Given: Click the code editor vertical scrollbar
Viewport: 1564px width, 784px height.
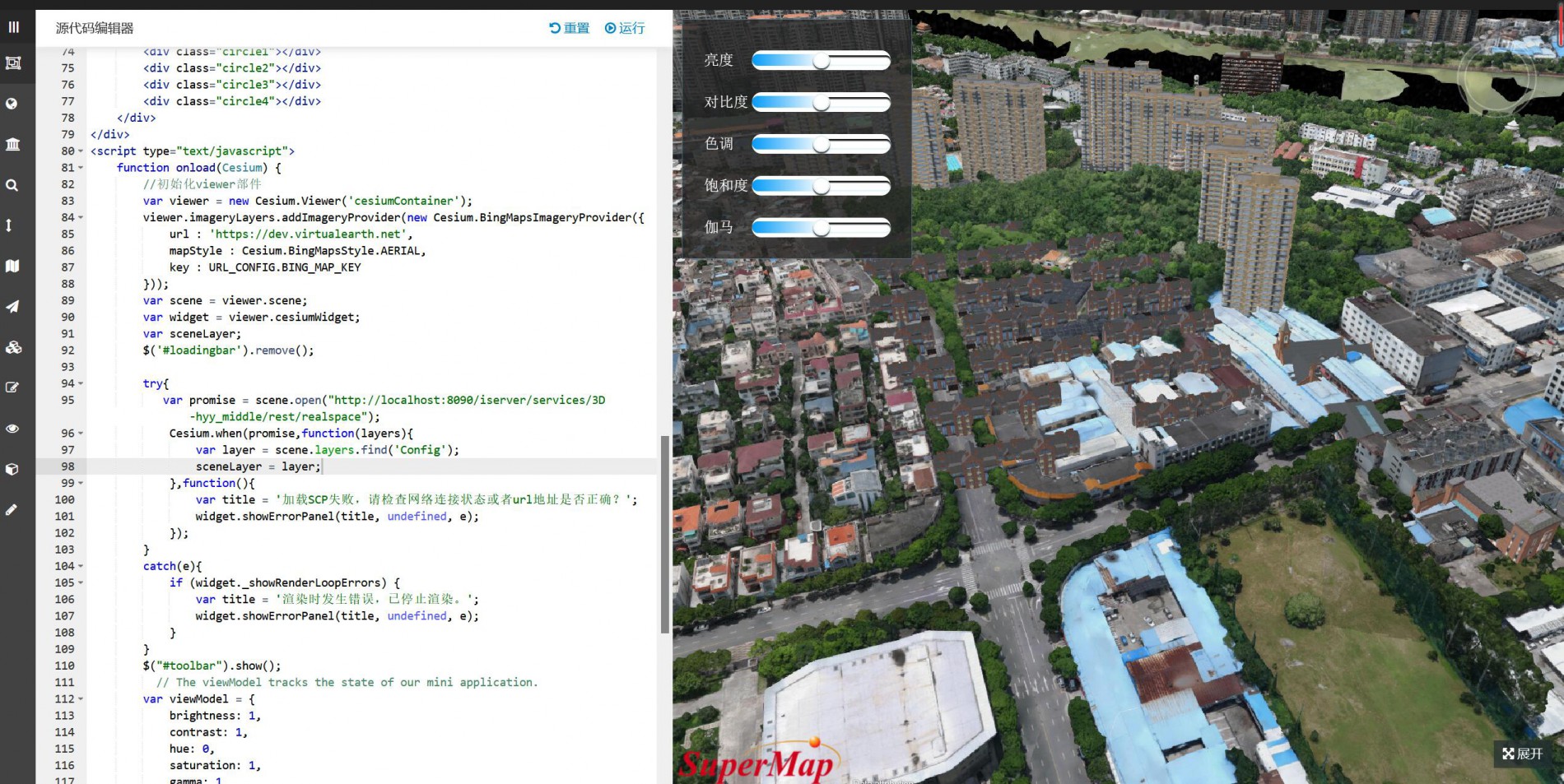Looking at the screenshot, I should pyautogui.click(x=664, y=535).
